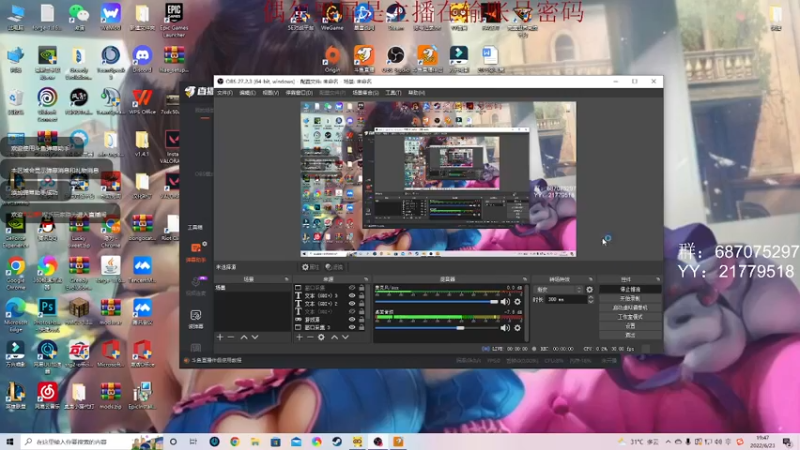Adjust the Desktop Audio volume slider
This screenshot has height=450, width=800.
[x=437, y=328]
